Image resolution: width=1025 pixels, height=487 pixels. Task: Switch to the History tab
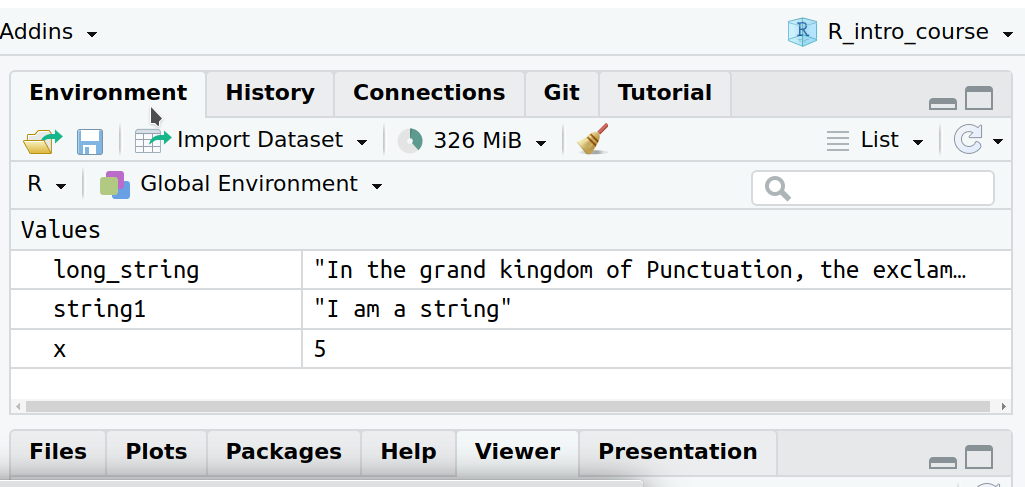click(x=270, y=93)
